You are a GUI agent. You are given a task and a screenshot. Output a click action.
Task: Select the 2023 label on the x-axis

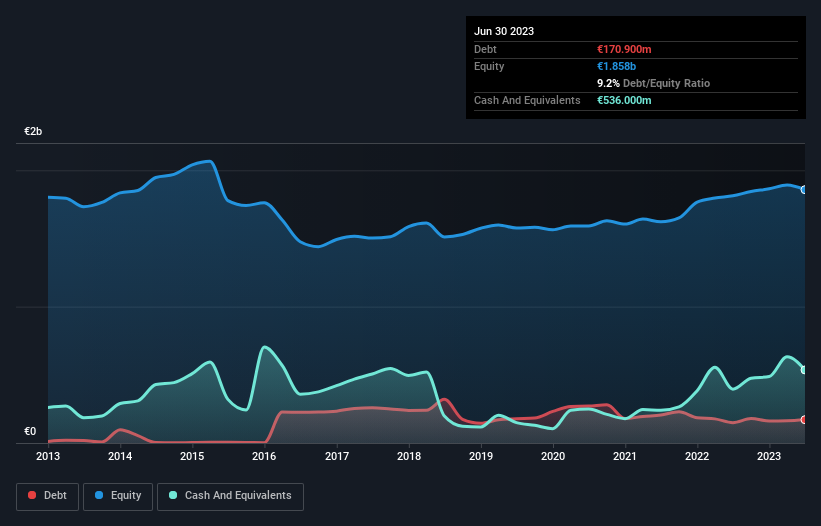coord(769,456)
